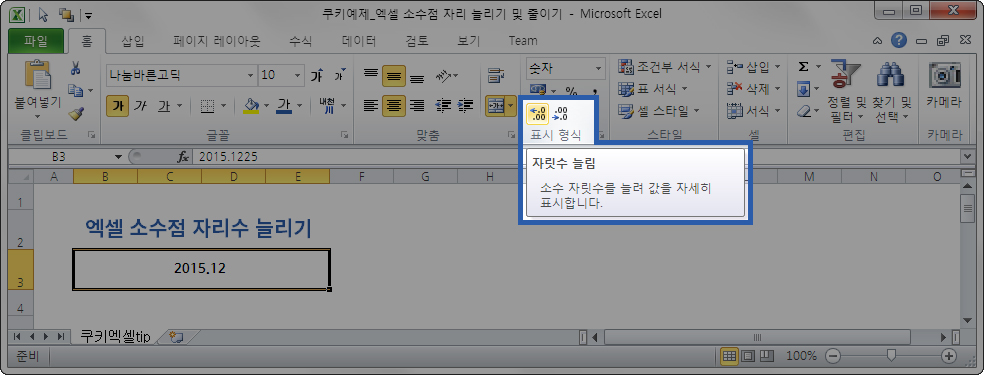Select the Format Painter brush icon
Viewport: 984px width, 375px height.
pos(76,114)
